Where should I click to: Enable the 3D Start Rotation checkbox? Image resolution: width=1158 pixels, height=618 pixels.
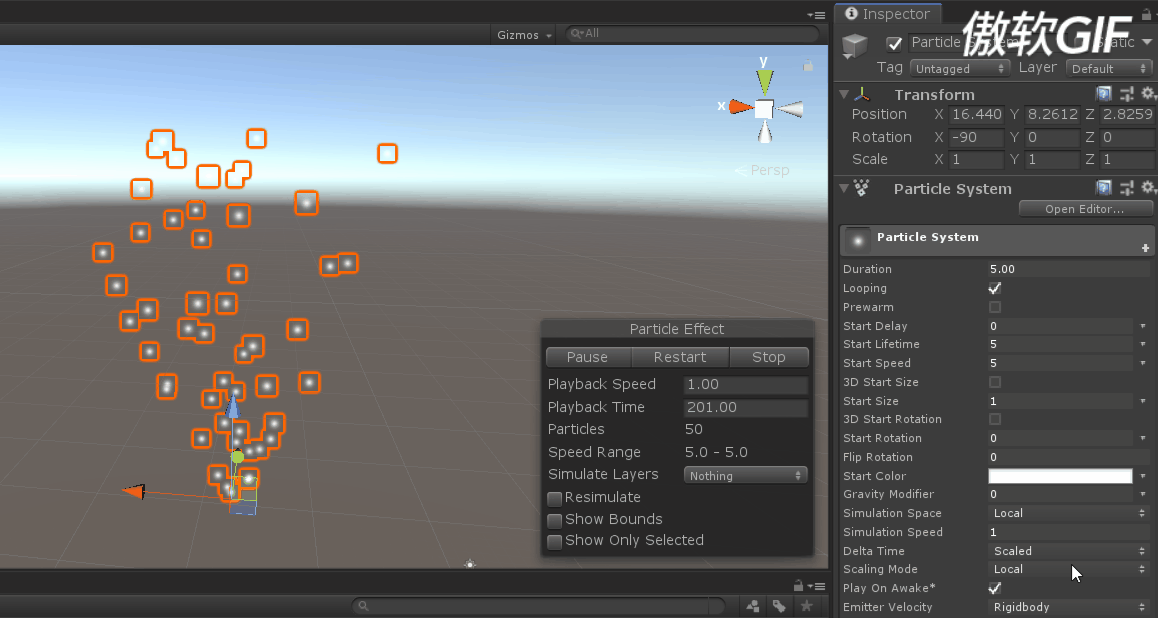pyautogui.click(x=995, y=419)
